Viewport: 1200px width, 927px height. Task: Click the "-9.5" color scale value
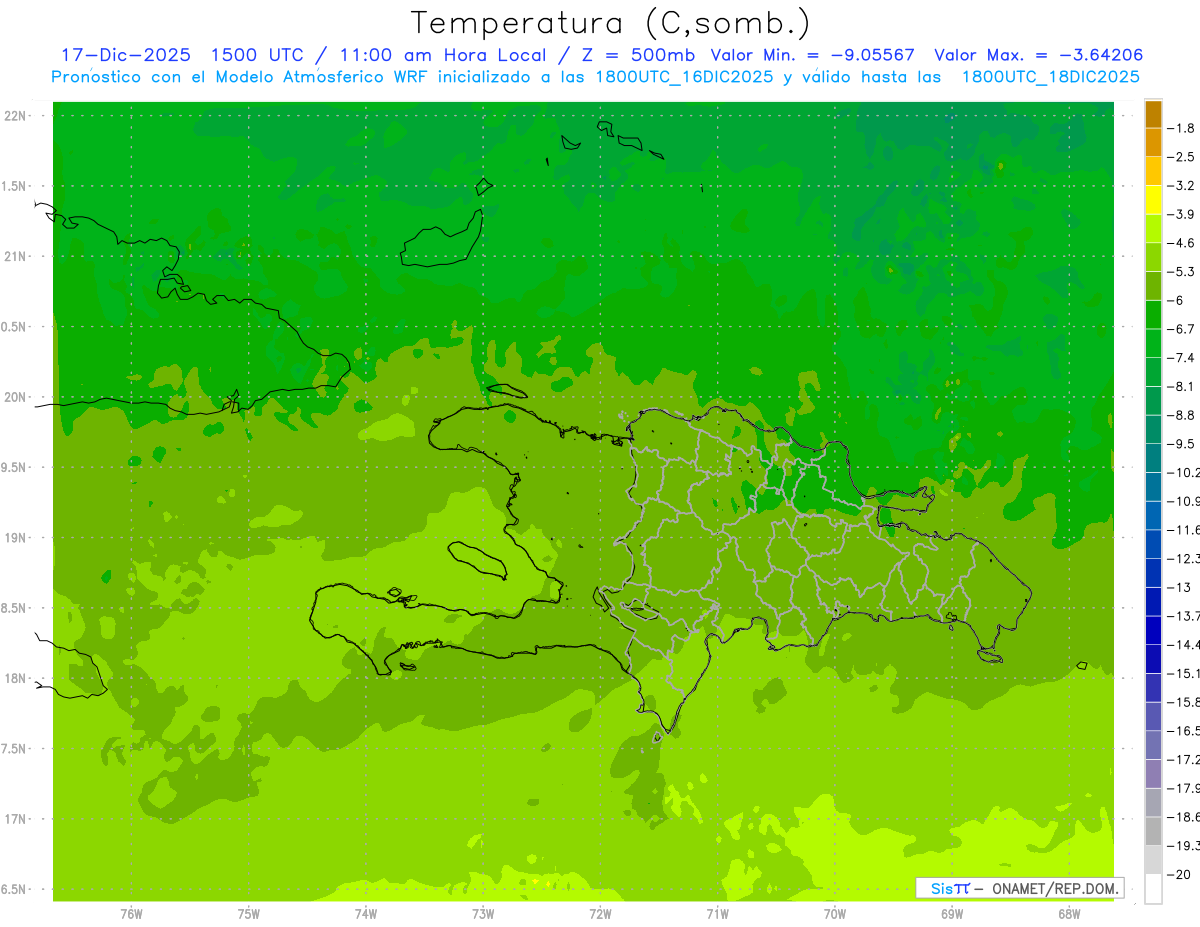tap(1181, 443)
